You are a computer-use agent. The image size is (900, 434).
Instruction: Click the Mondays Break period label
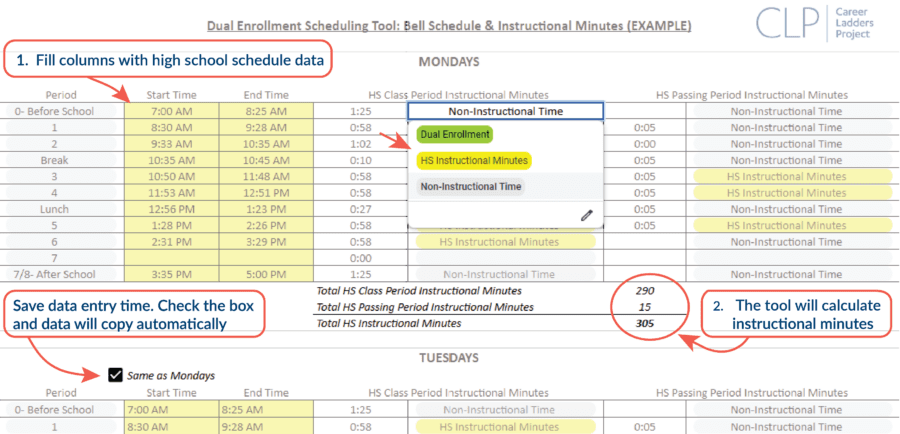click(54, 160)
